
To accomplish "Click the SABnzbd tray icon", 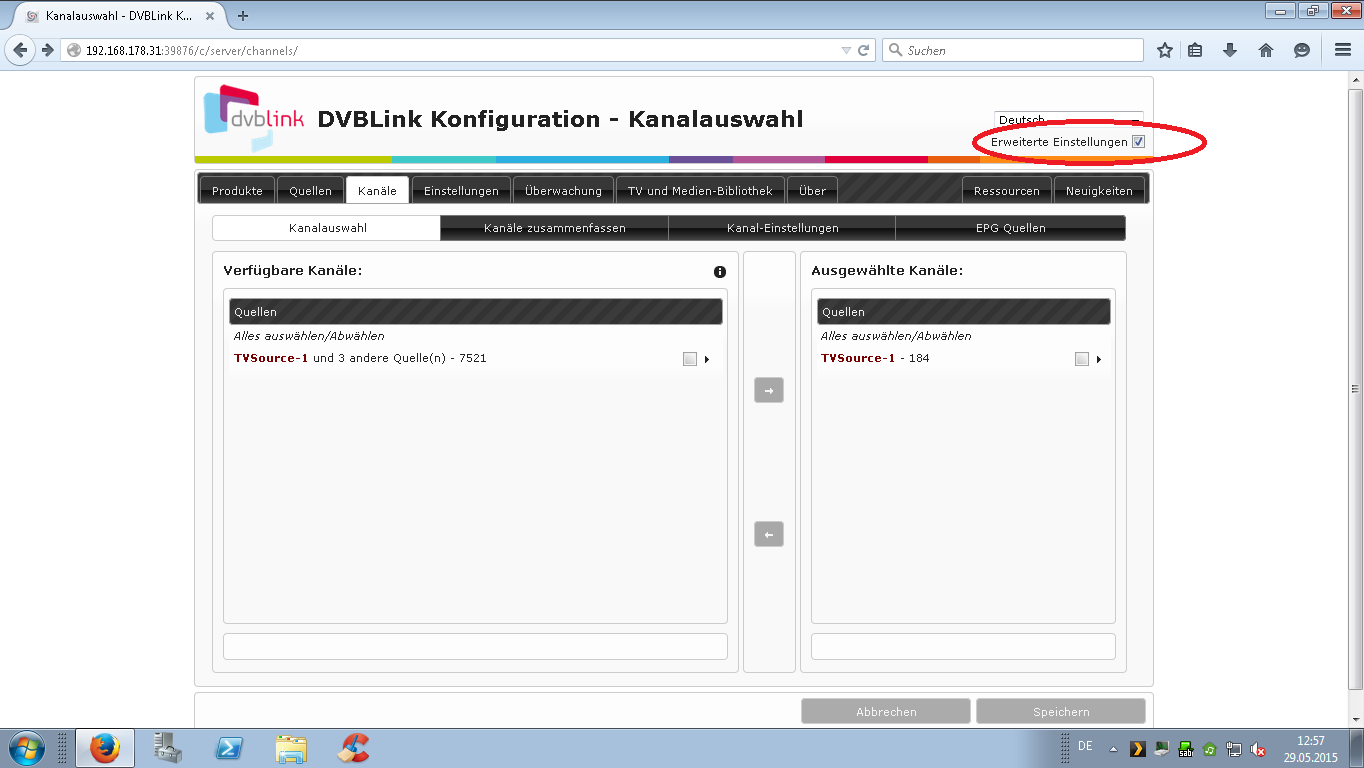I will 1185,749.
